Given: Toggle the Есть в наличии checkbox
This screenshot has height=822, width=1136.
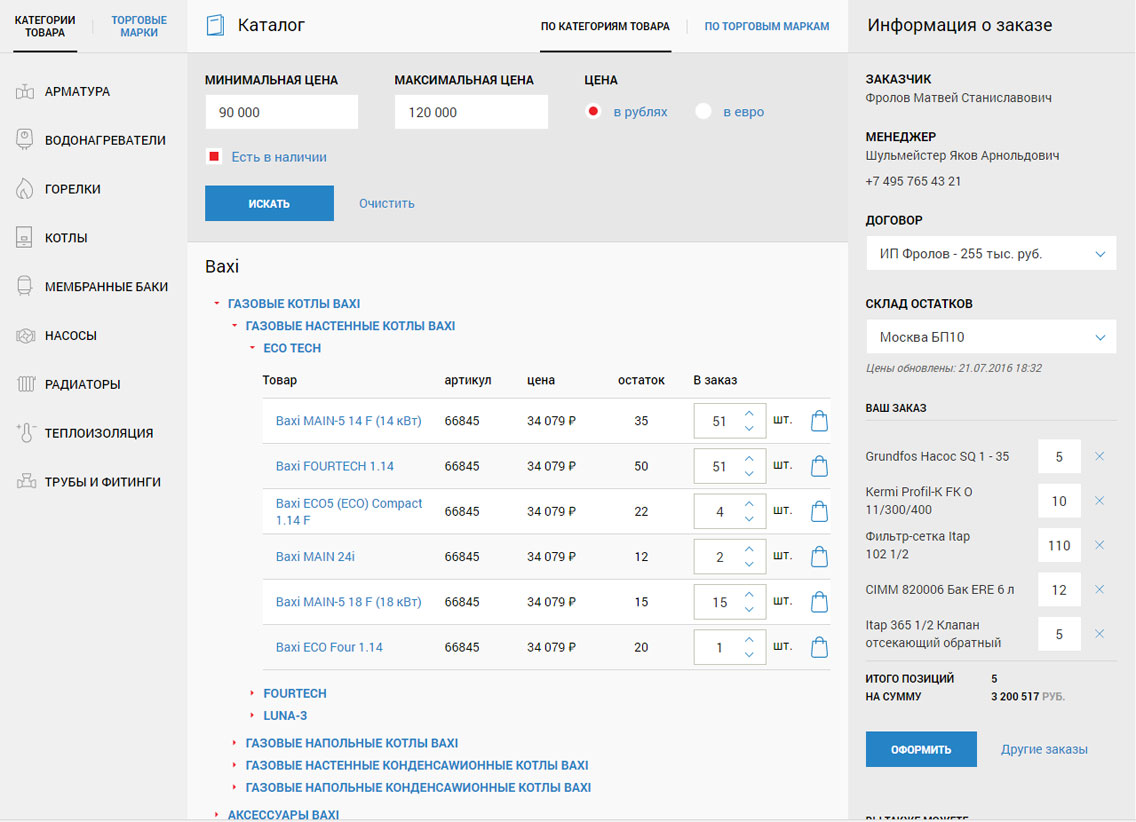Looking at the screenshot, I should tap(214, 156).
